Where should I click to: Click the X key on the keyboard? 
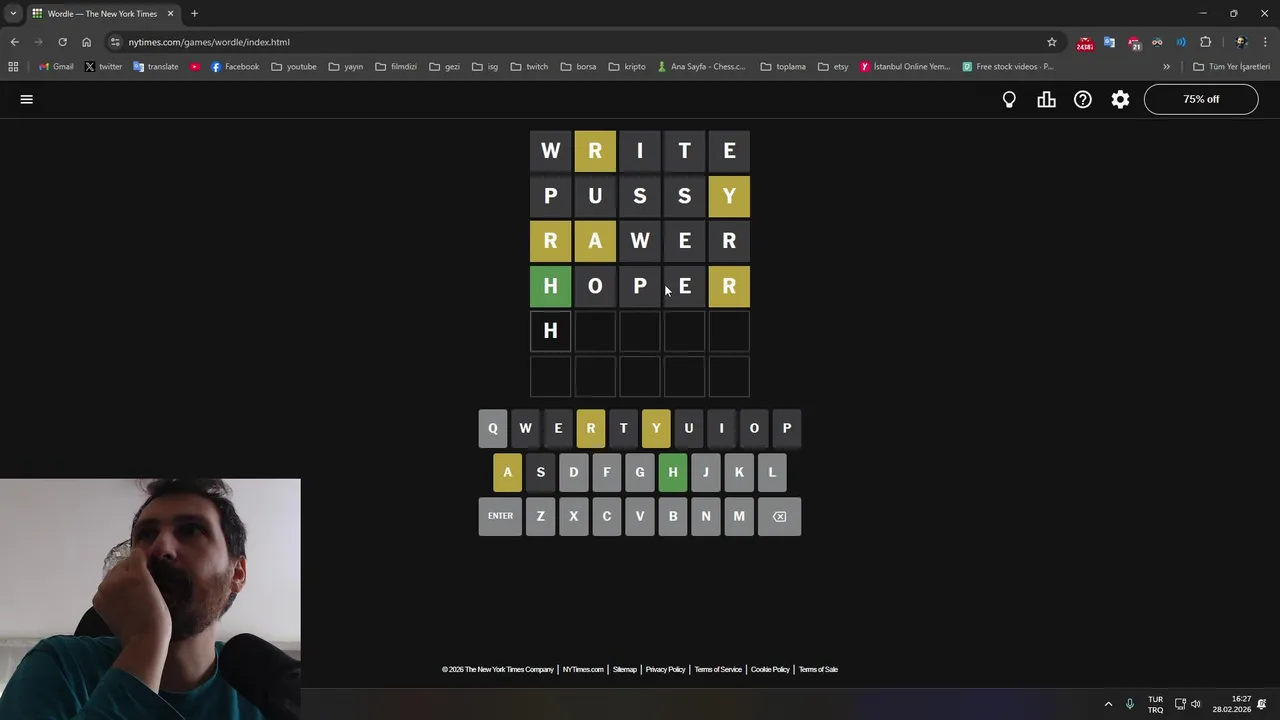(x=574, y=516)
